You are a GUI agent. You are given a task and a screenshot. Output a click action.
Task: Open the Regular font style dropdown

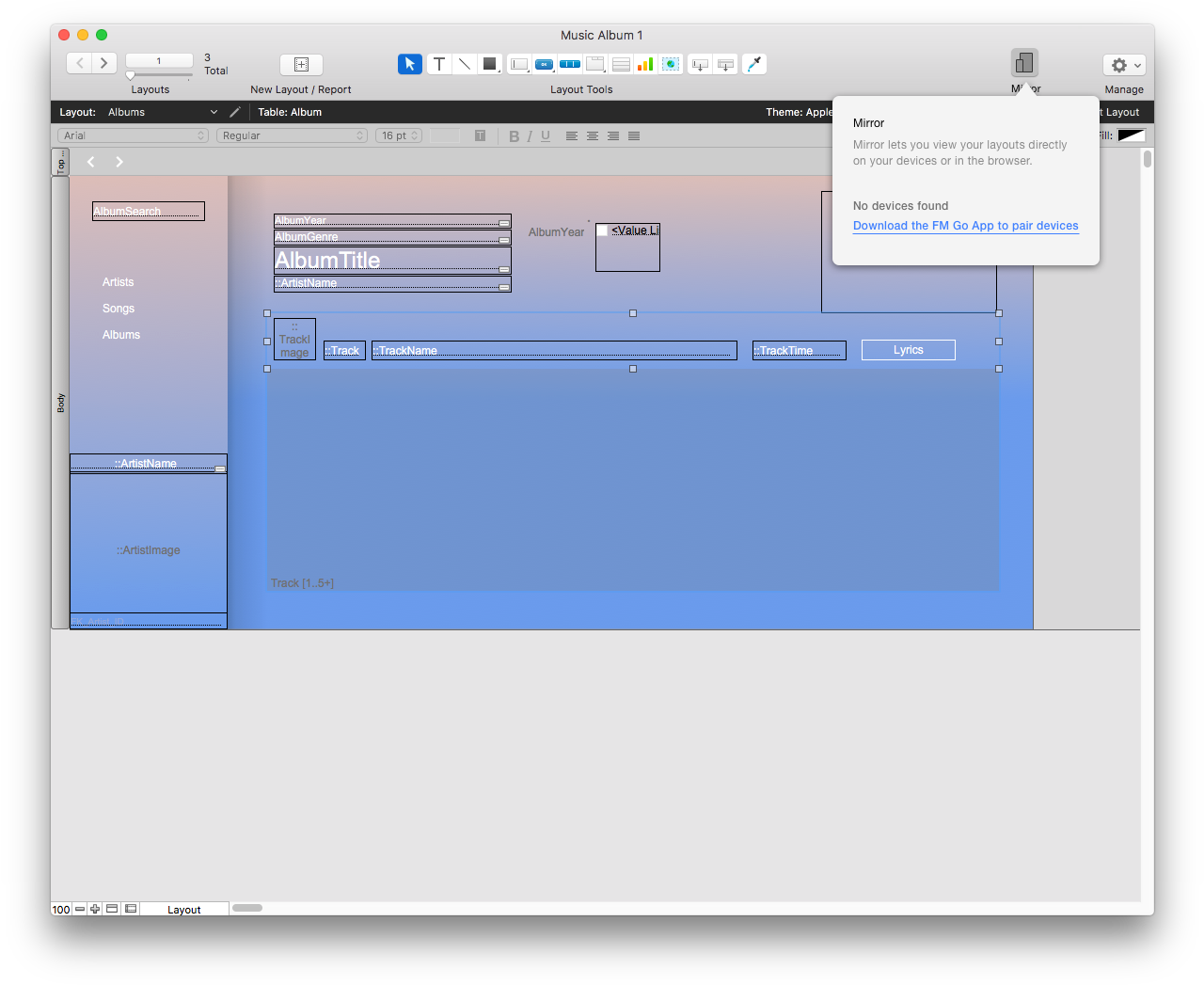[x=293, y=135]
